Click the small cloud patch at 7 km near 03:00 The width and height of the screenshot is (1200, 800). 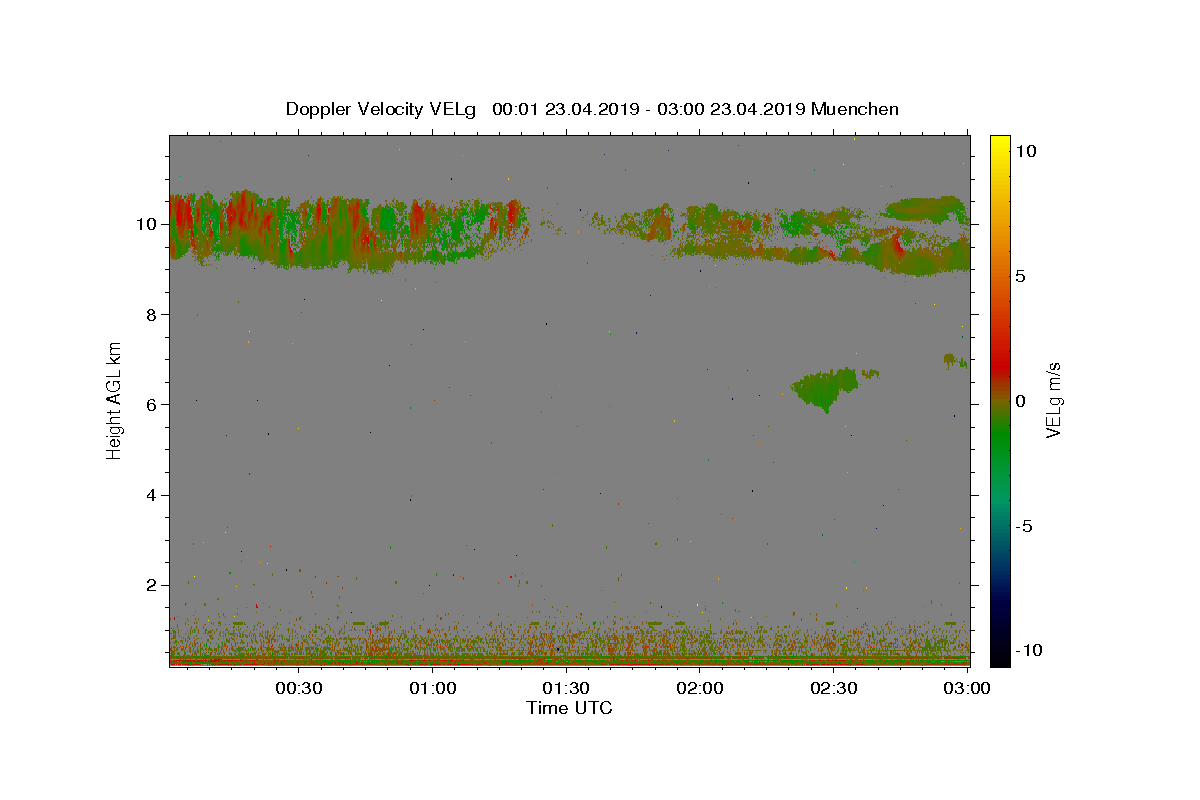point(954,359)
